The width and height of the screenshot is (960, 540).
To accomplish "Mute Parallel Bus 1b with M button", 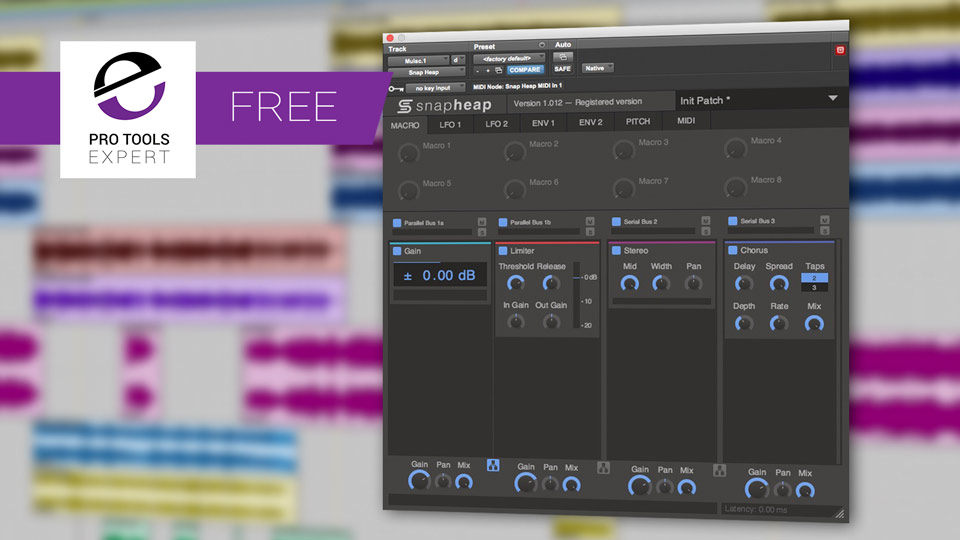I will click(x=590, y=222).
